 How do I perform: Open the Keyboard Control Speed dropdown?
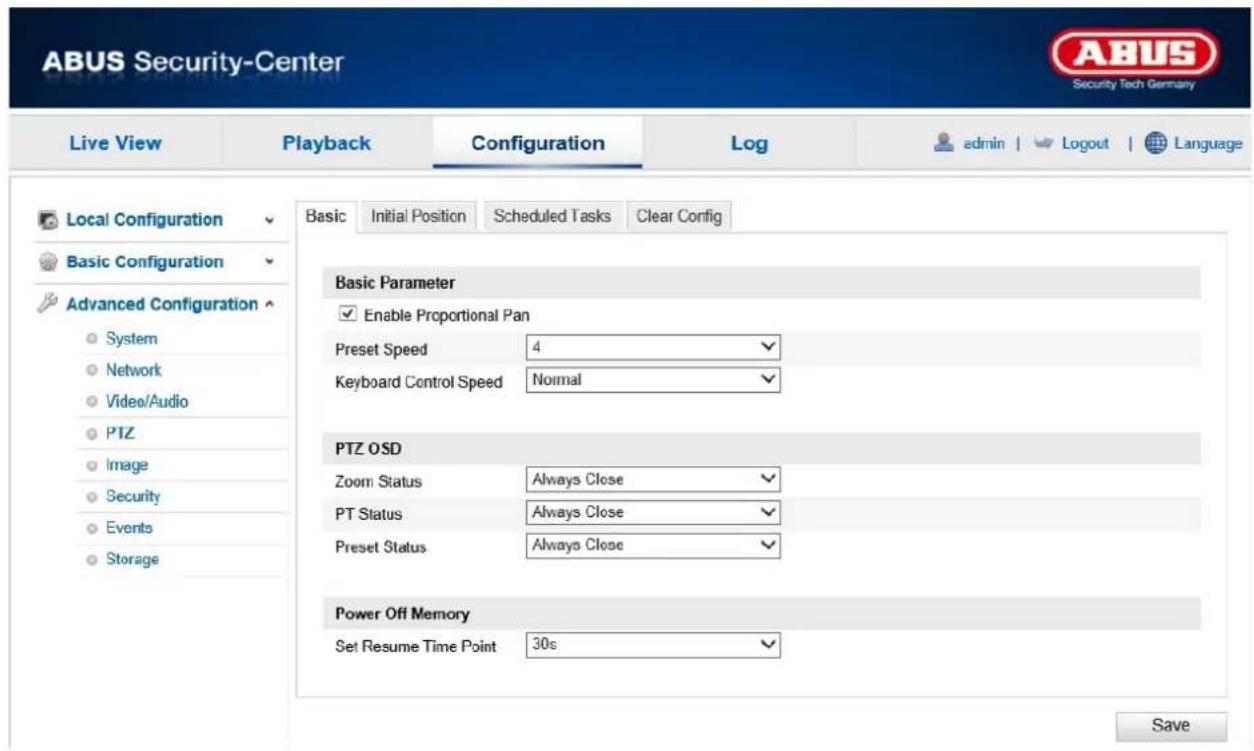(652, 380)
